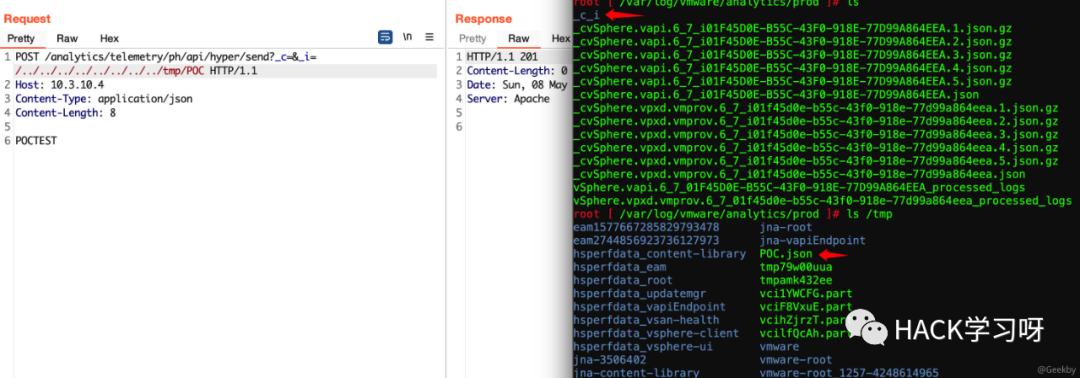This screenshot has width=1080, height=378.
Task: Click _cvSphere.vpxd.vmprov file ending 864eea.json
Action: [799, 174]
